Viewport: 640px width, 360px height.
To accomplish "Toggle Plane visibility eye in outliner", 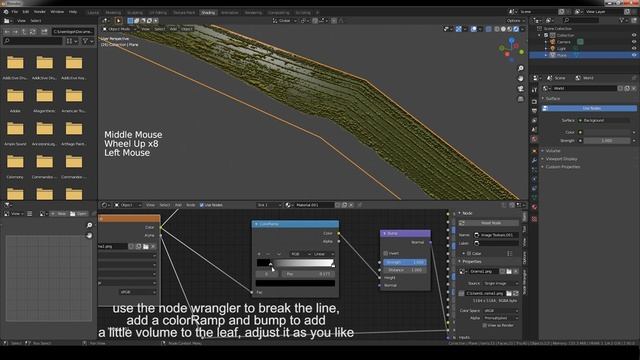I will pyautogui.click(x=634, y=55).
